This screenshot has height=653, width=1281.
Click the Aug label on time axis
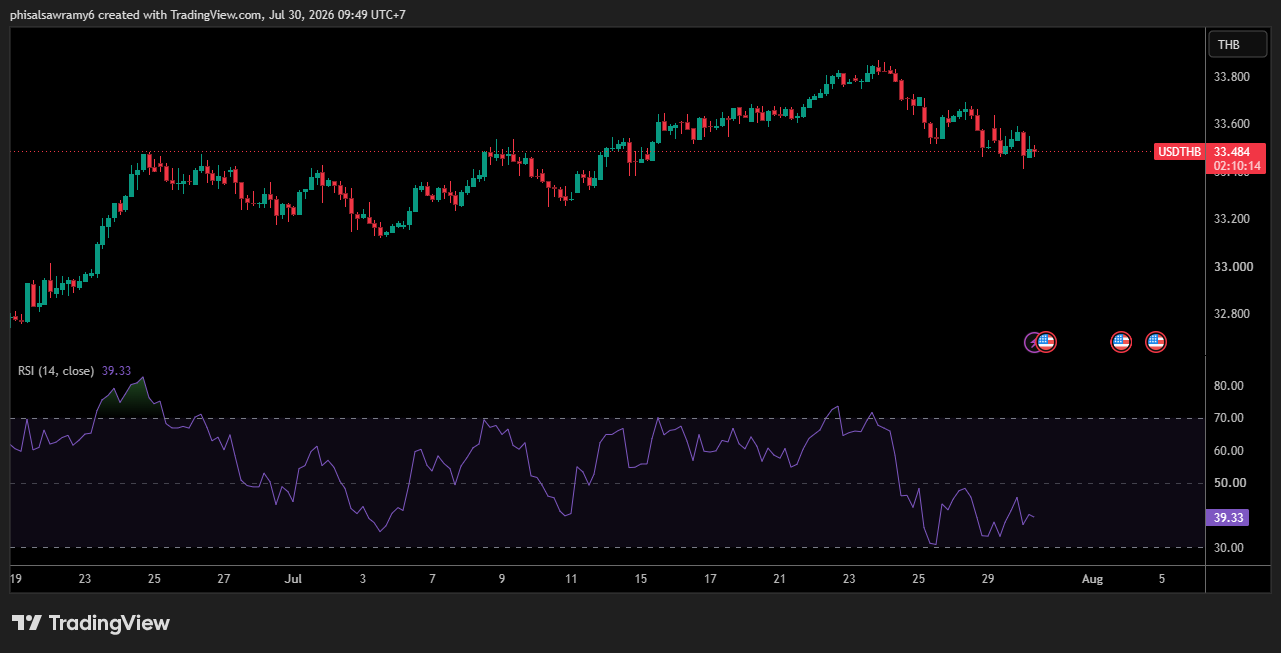[1093, 579]
